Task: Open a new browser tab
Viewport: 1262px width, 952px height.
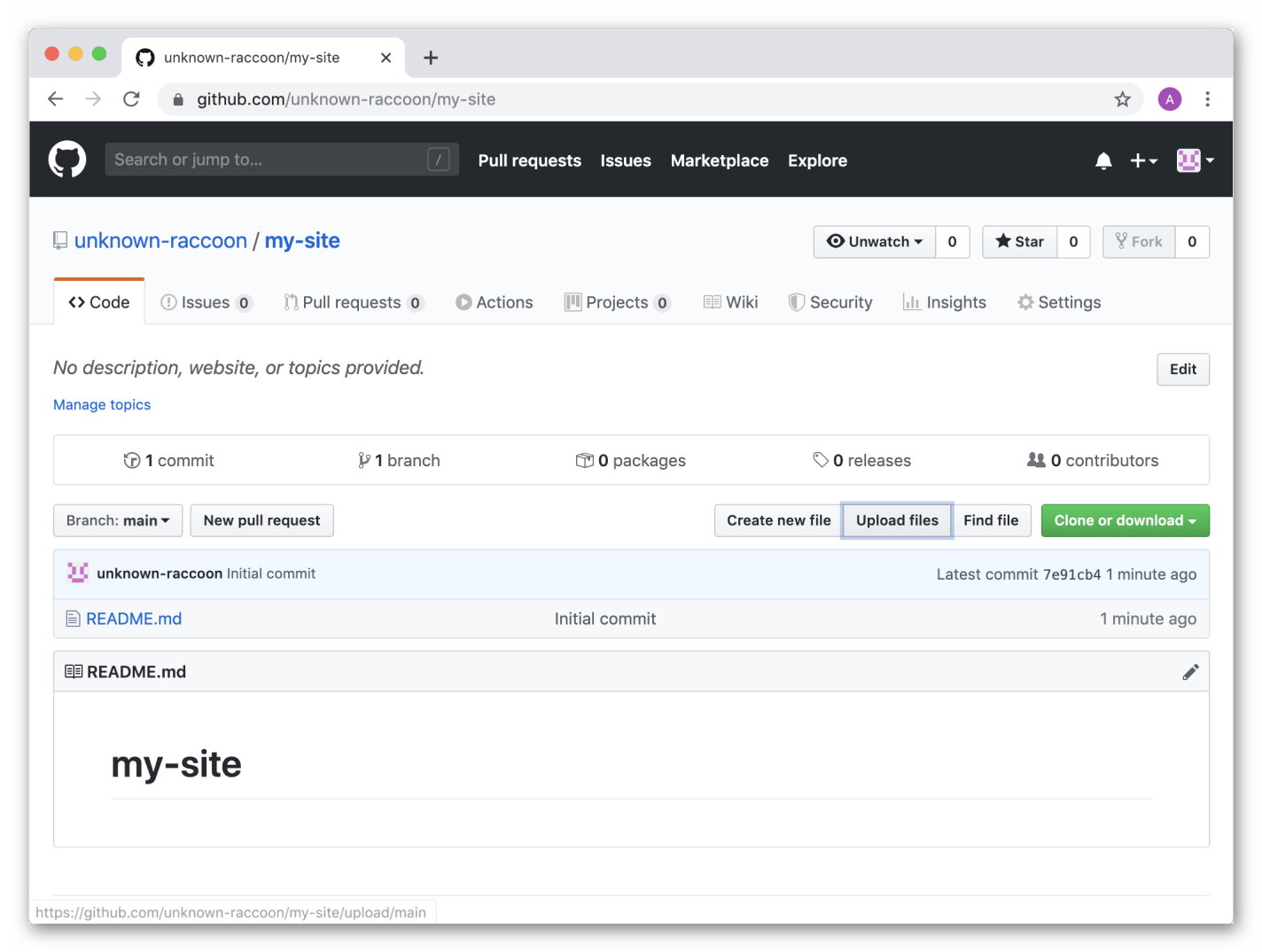Action: point(431,58)
